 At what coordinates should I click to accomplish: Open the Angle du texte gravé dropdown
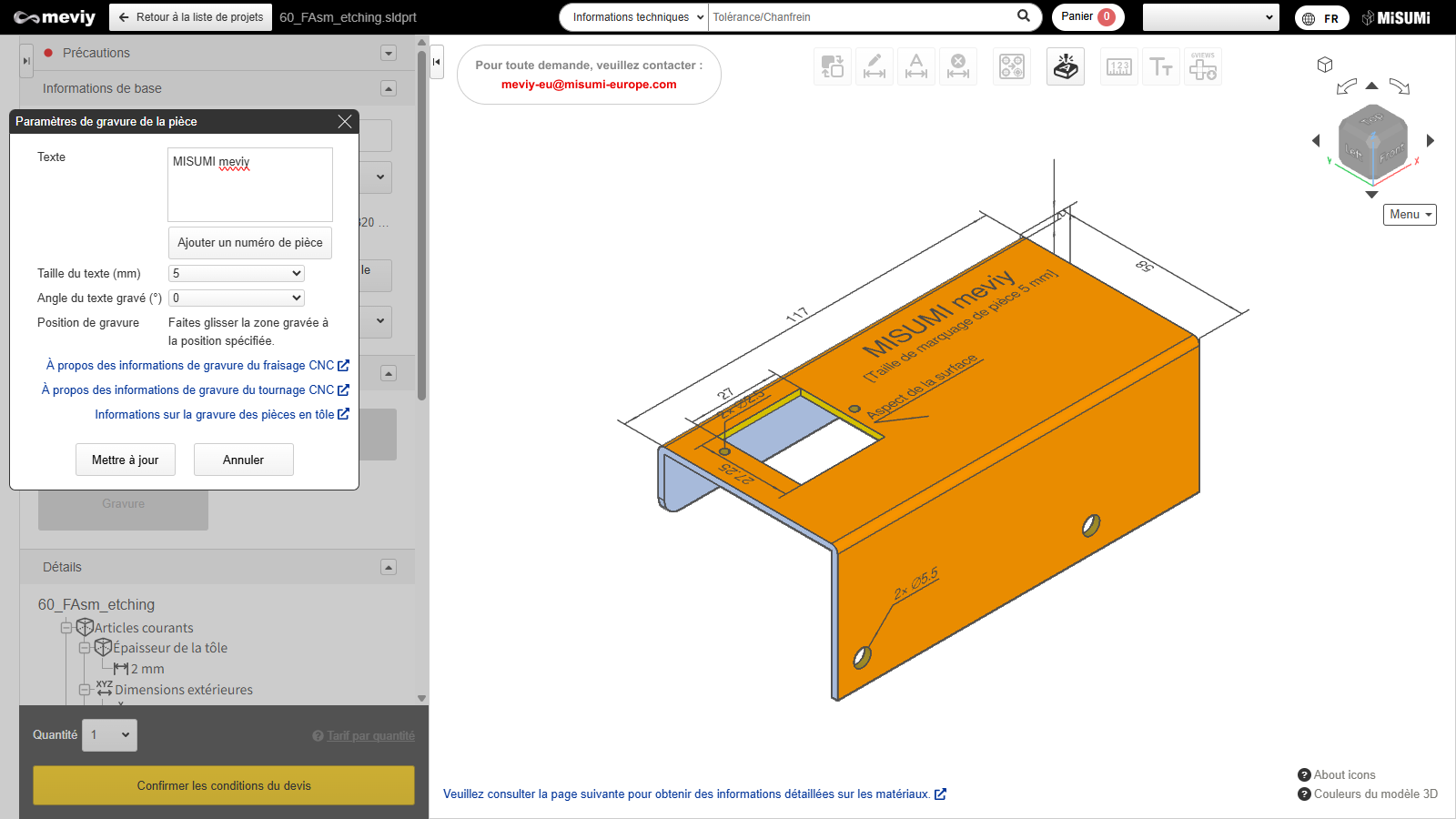[237, 298]
